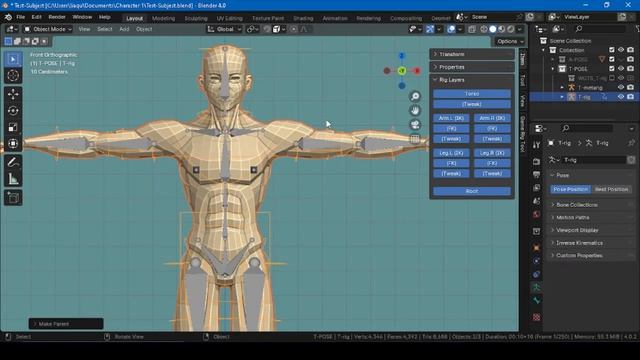Screen dimensions: 640x360
Task: Expand the Make Parent operator panel
Action: 66,324
